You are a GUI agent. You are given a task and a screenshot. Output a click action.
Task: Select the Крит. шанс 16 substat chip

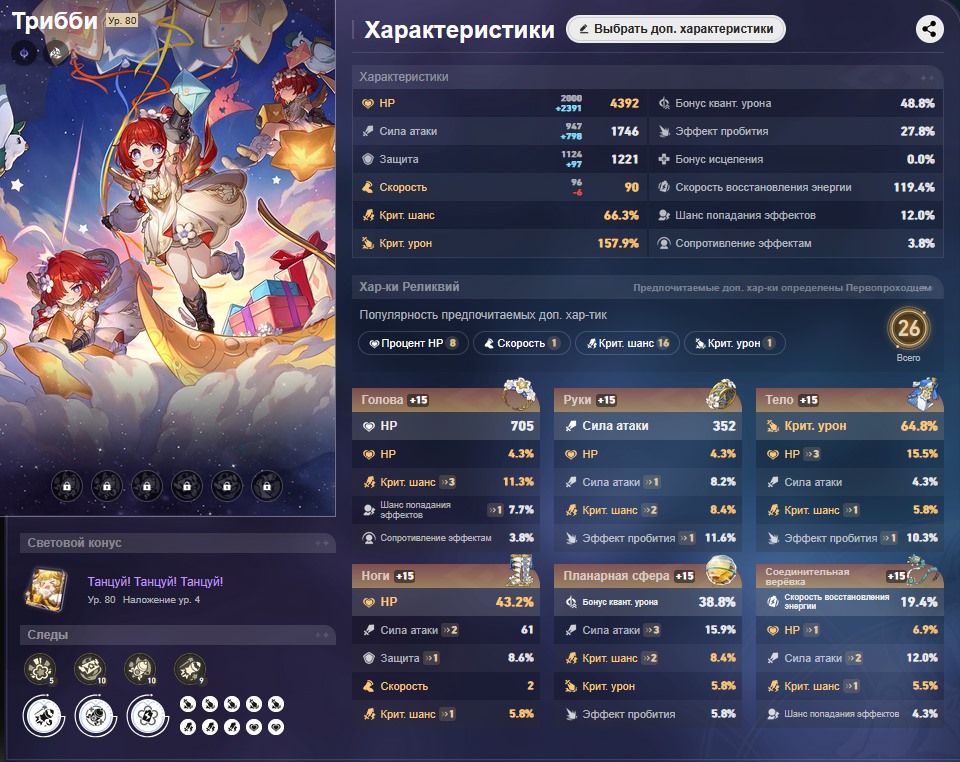coord(628,343)
